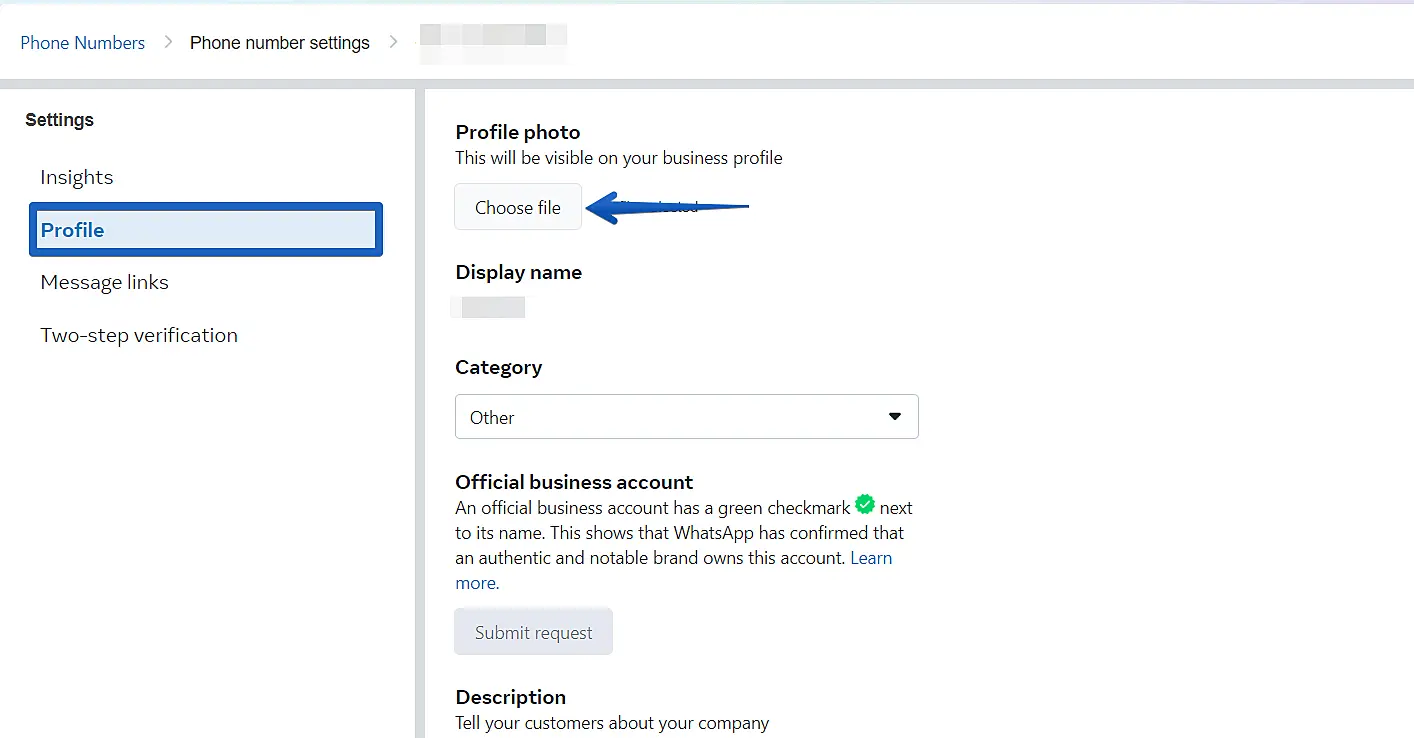1414x738 pixels.
Task: Go to Message links settings
Action: point(105,283)
